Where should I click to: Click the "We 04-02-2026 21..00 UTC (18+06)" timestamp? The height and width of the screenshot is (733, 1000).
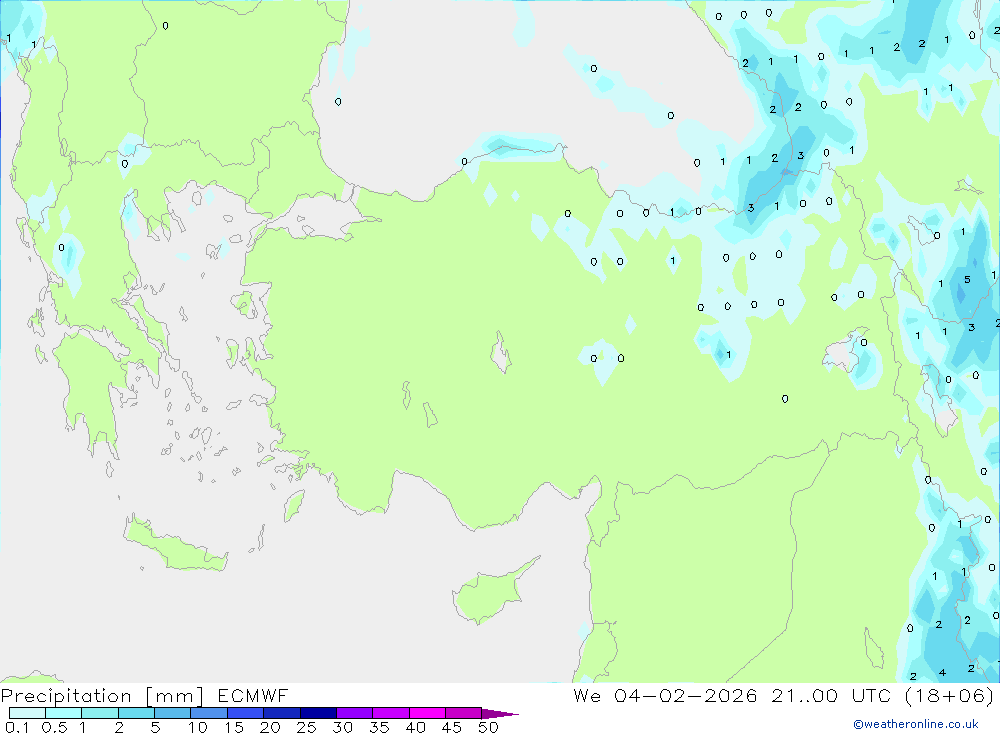point(784,695)
